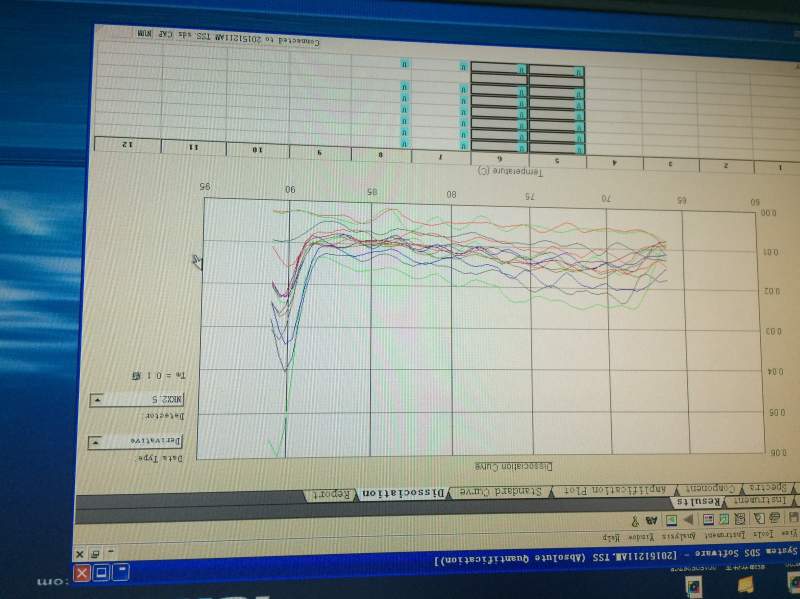
Task: Open the Tools menu
Action: [x=764, y=534]
